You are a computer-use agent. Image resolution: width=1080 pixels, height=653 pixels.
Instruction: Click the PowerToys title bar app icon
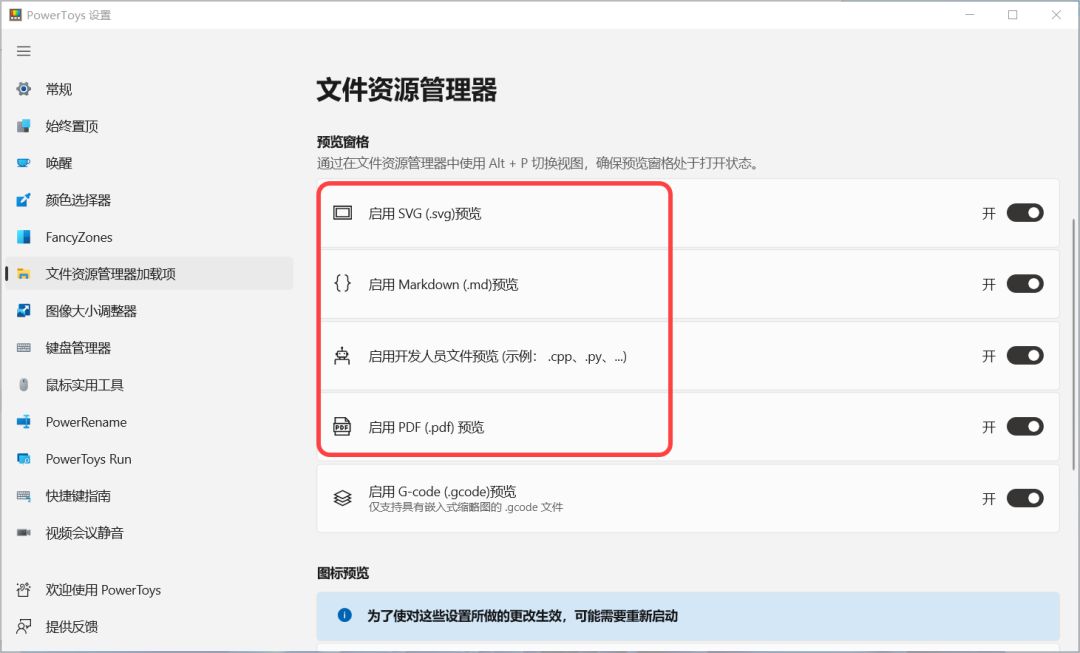click(x=15, y=14)
